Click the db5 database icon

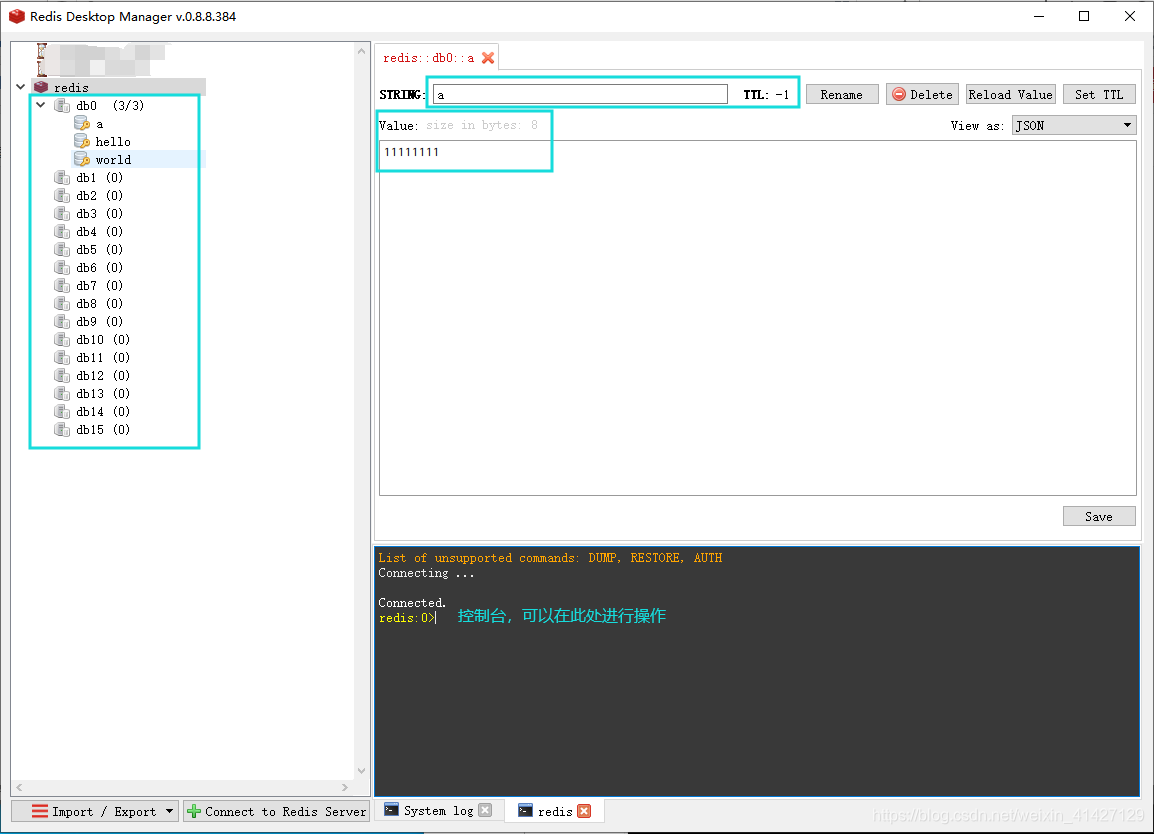(x=63, y=250)
